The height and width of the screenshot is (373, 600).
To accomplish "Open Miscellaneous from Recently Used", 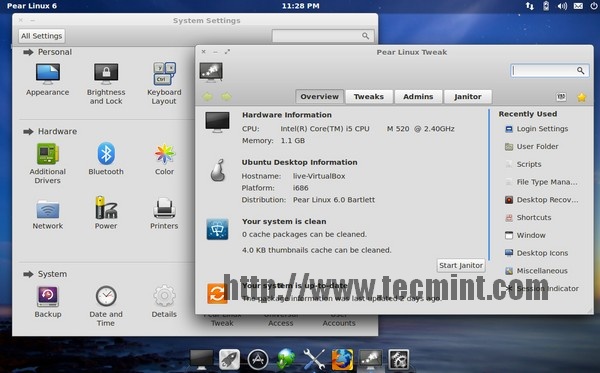I will 536,271.
